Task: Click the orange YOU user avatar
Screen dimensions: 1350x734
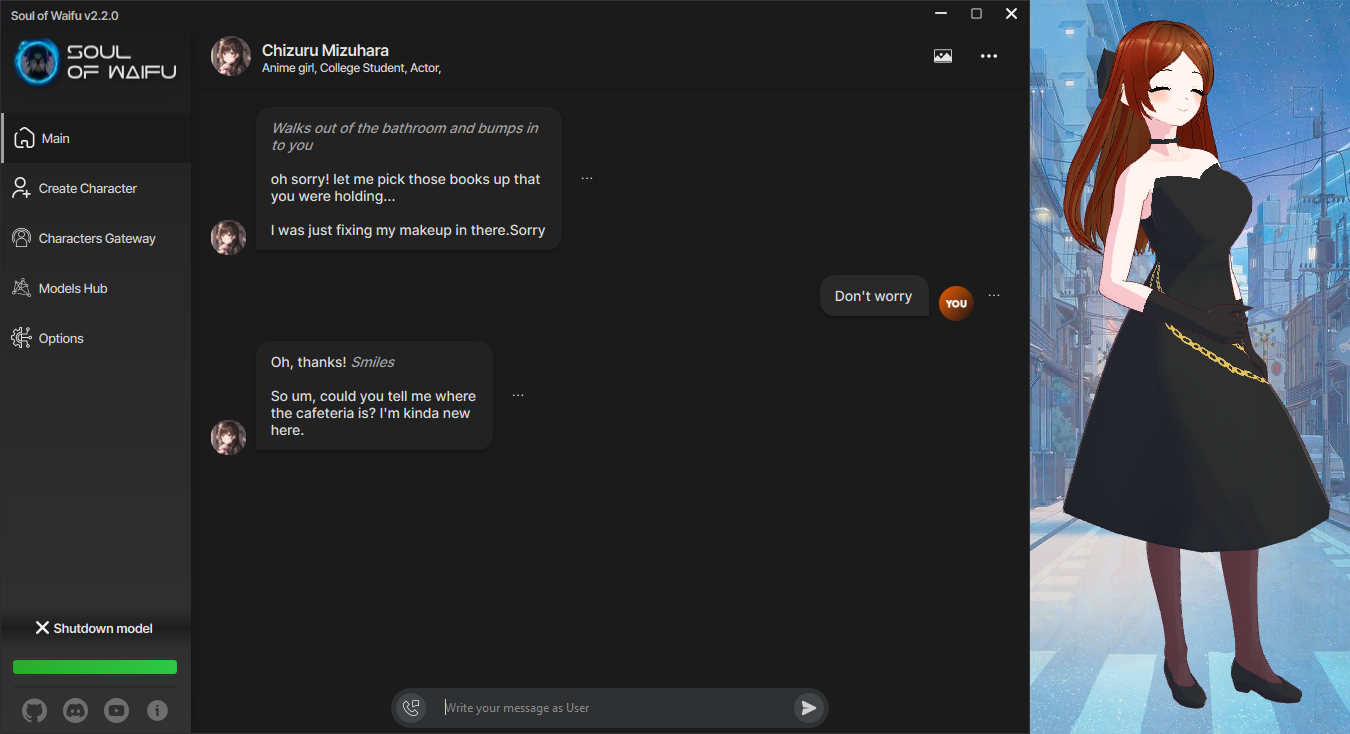Action: coord(956,303)
